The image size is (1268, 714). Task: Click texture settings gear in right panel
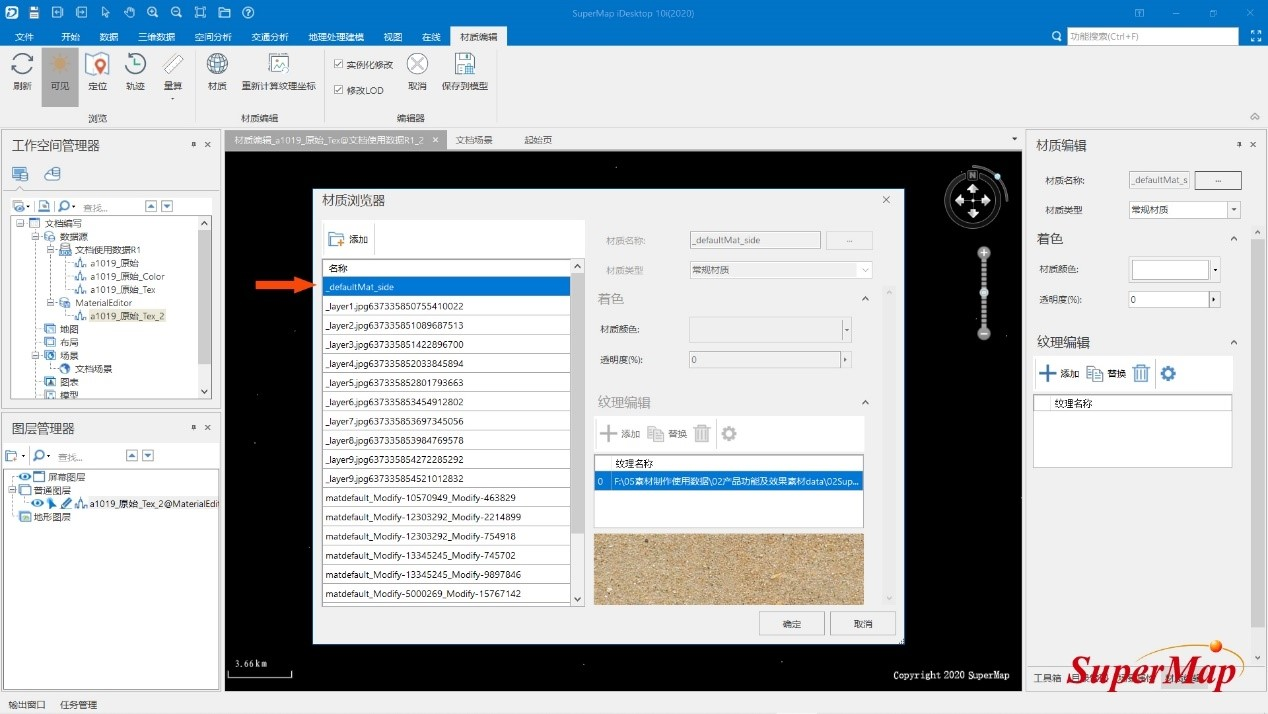(x=1167, y=373)
